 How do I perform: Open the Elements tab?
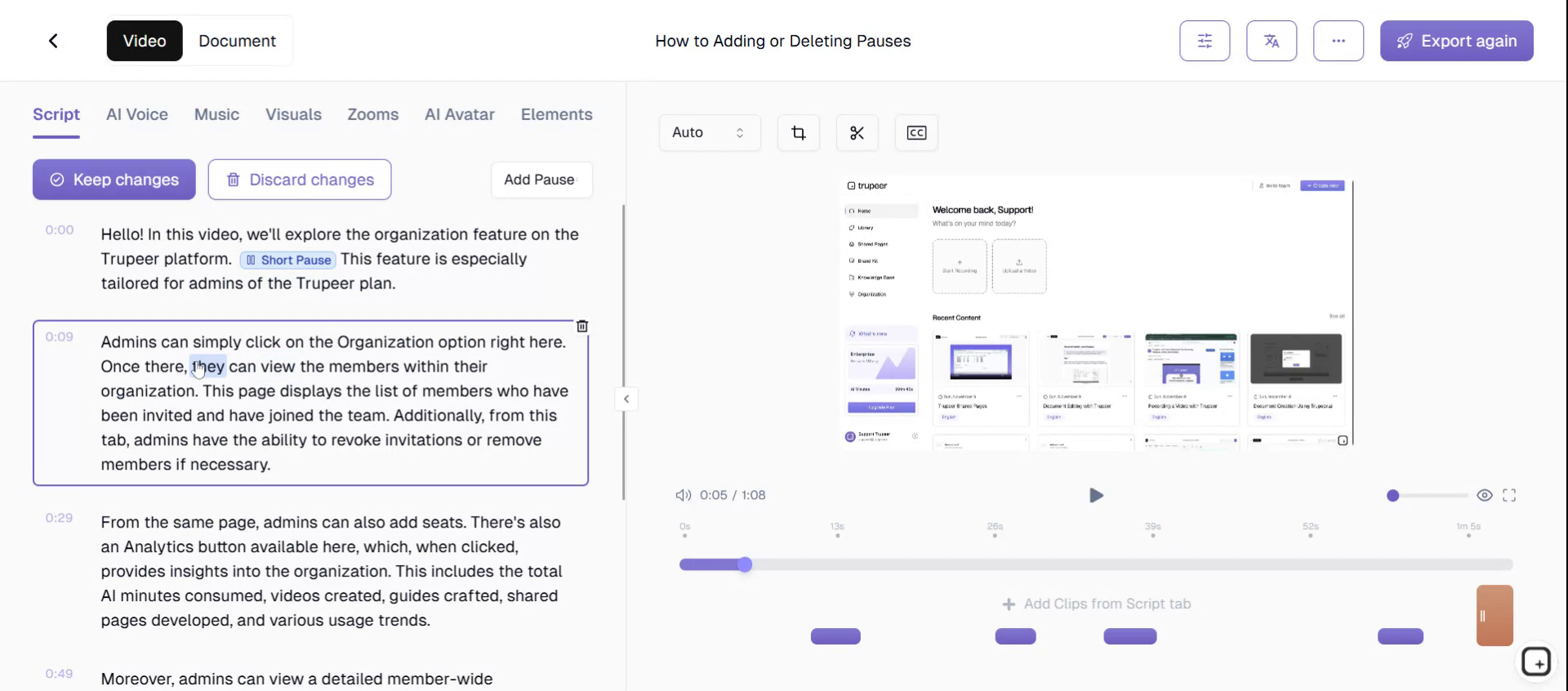(x=556, y=114)
